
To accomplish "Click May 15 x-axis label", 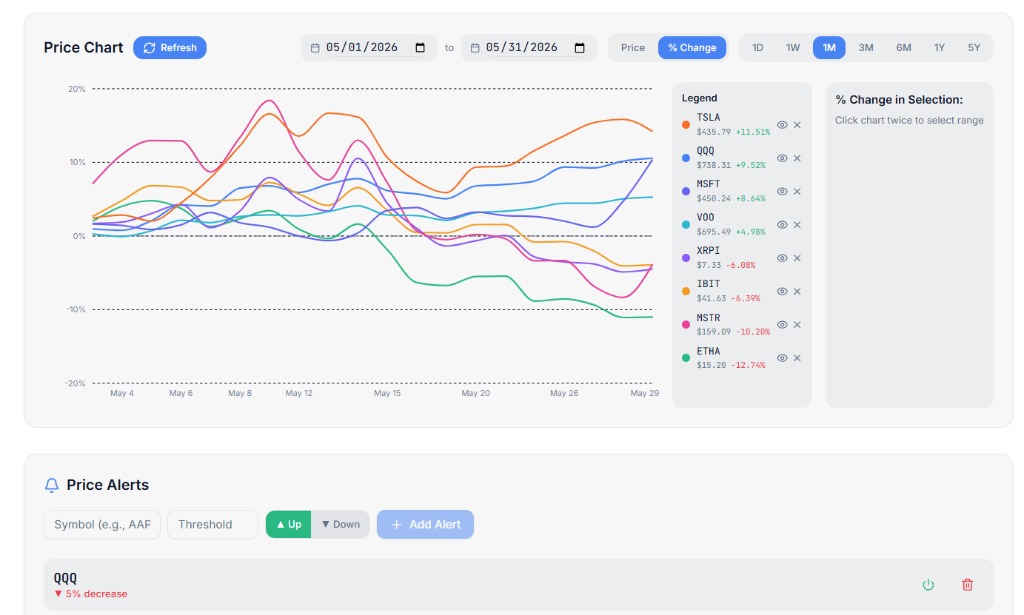I will click(387, 393).
